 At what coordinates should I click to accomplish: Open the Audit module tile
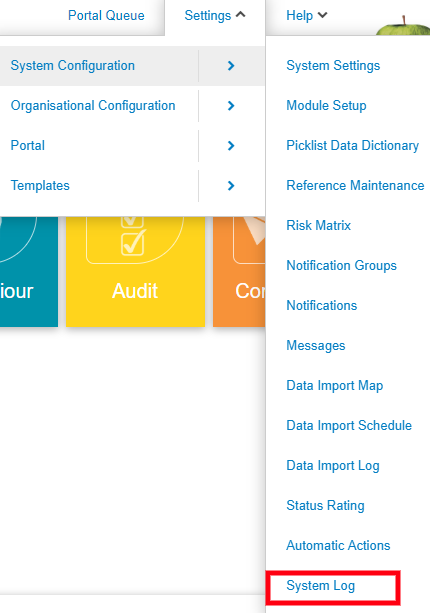click(135, 271)
